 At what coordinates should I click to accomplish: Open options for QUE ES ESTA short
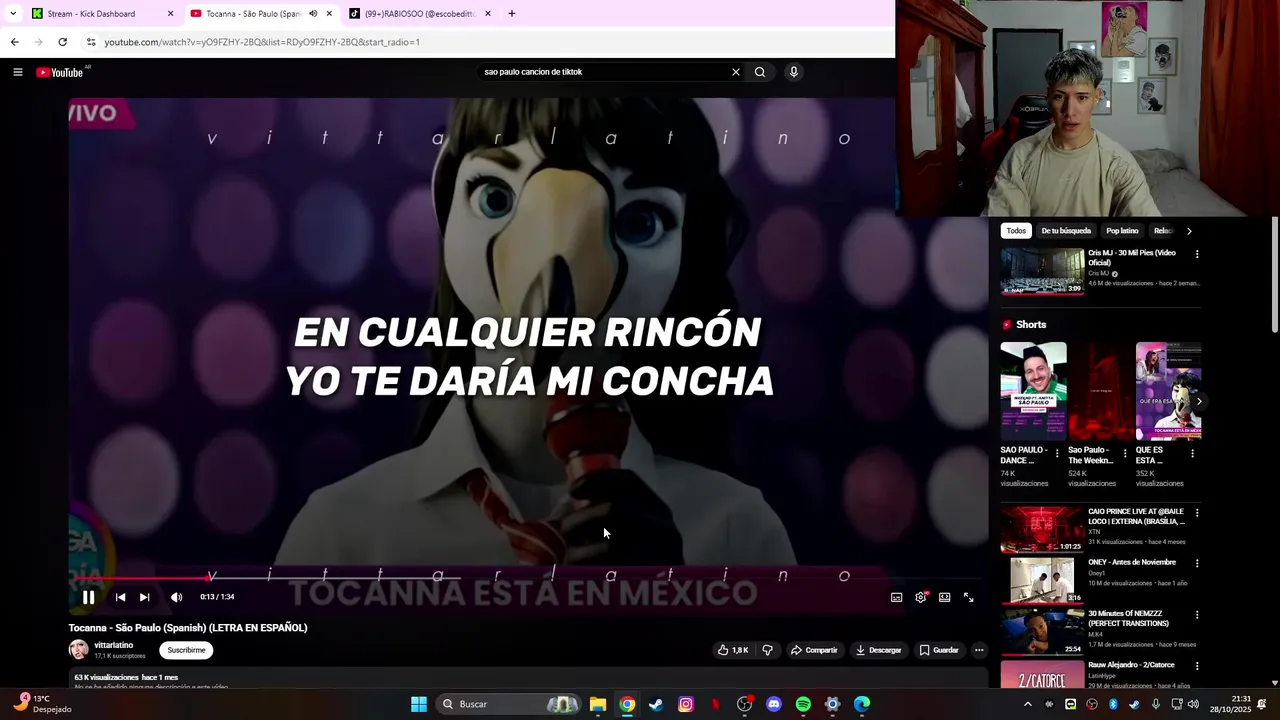(1192, 453)
